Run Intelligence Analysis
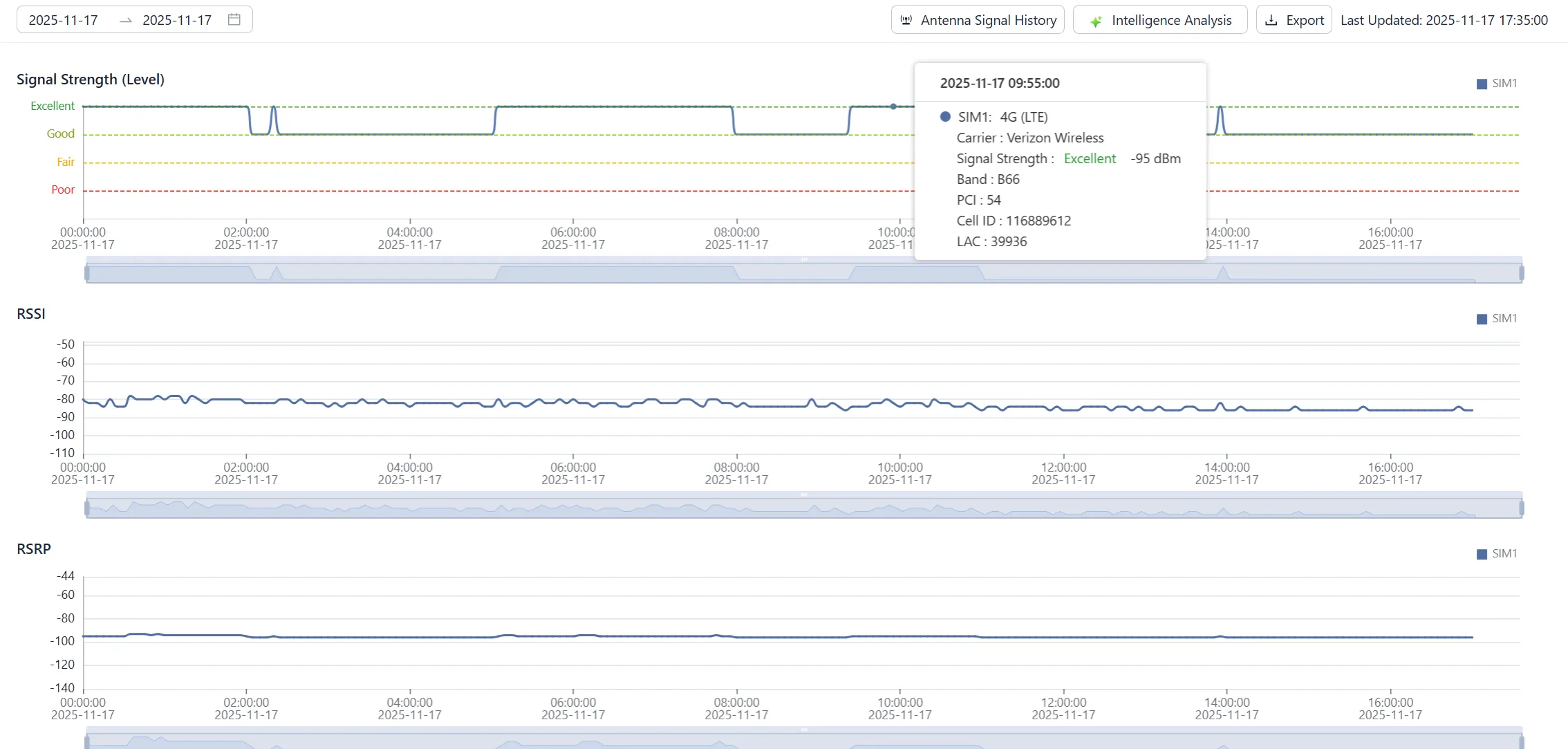Screen dimensions: 1568x749 1160,20
